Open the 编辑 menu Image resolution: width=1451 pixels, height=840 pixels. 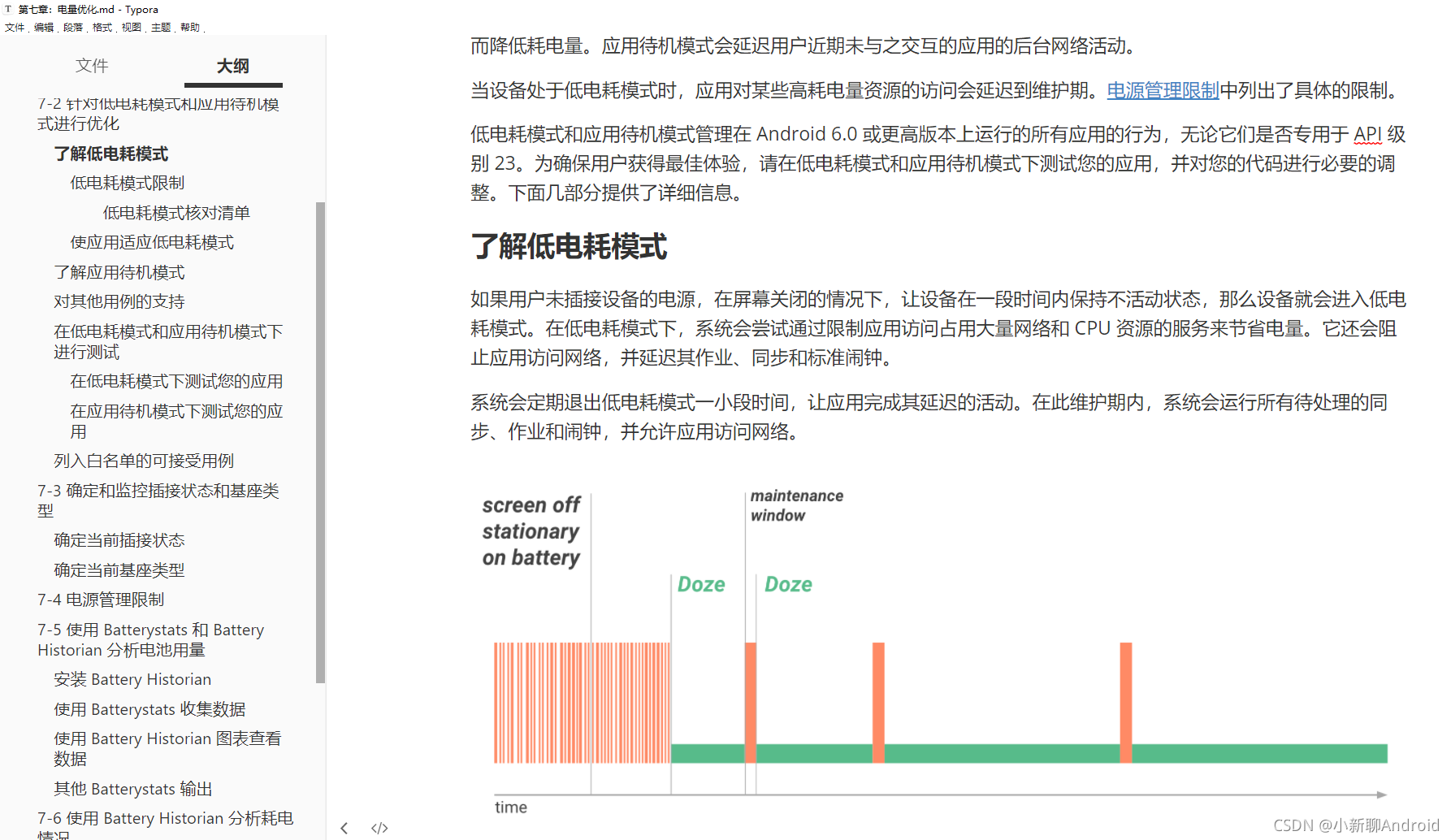44,27
